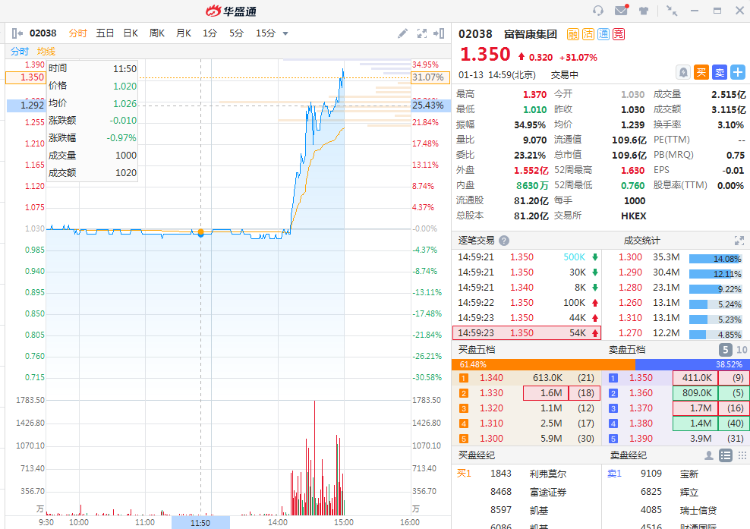
Task: Click ask level 3 price 1.370
Action: coord(641,408)
